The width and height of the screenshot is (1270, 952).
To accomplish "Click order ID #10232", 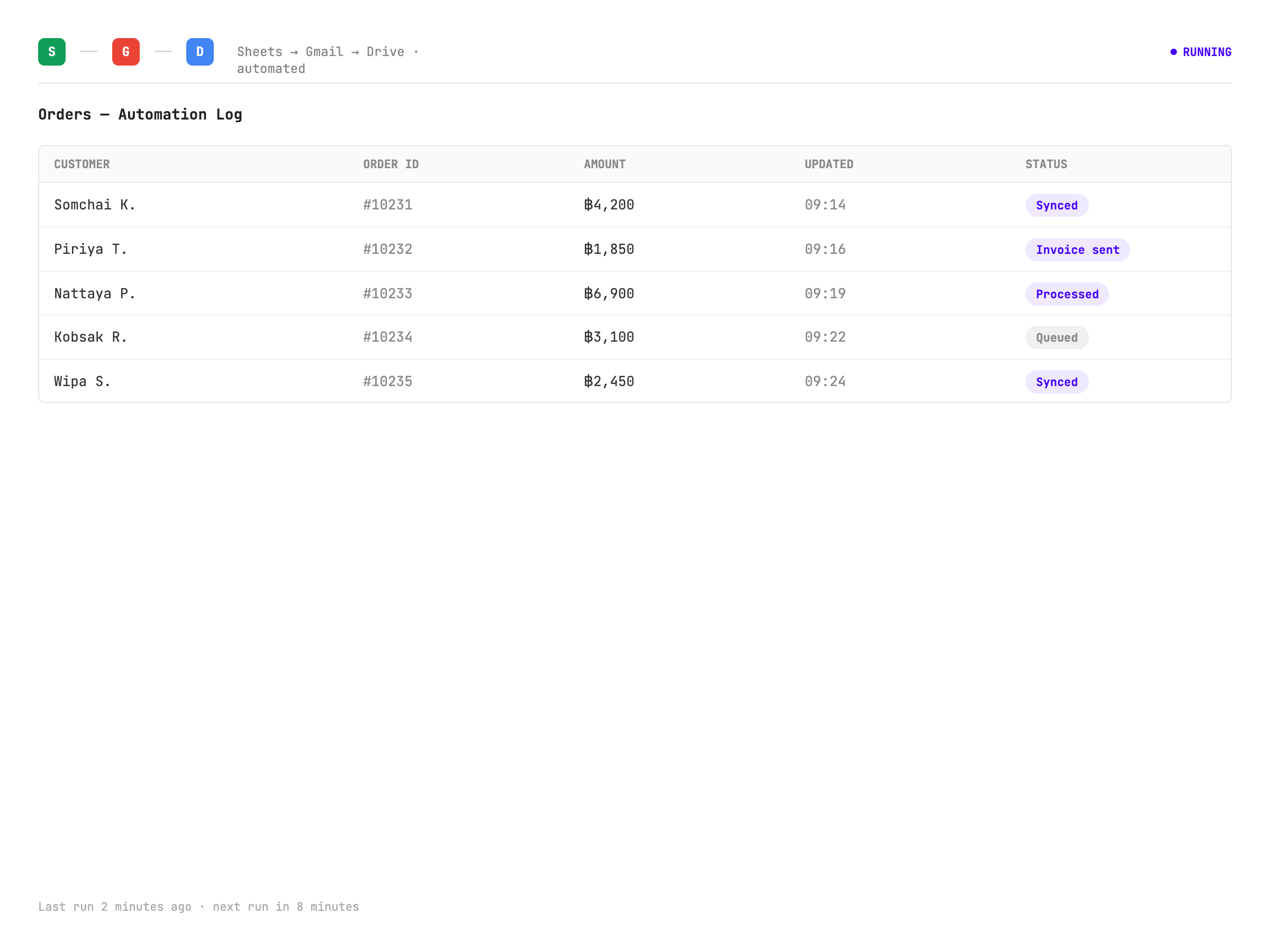I will click(387, 249).
